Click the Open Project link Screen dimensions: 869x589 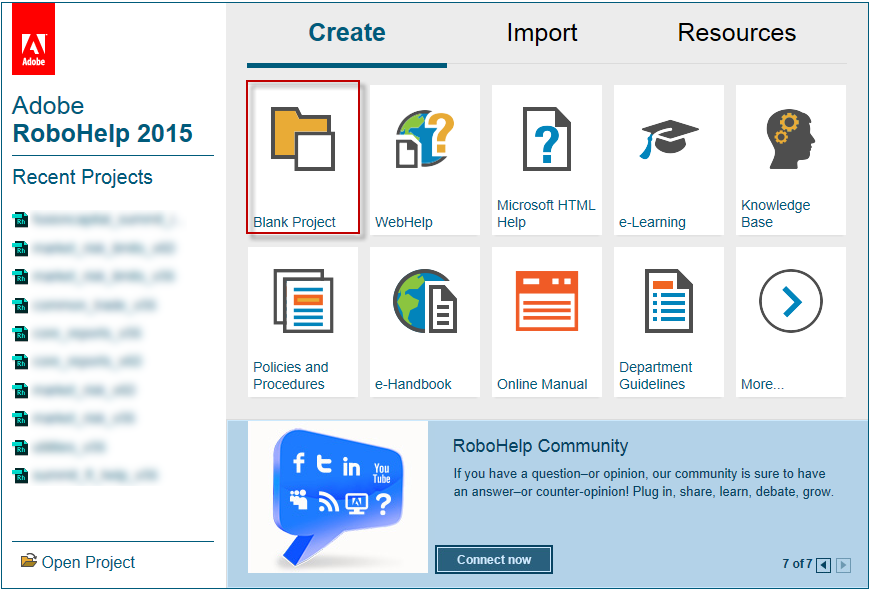(x=88, y=562)
